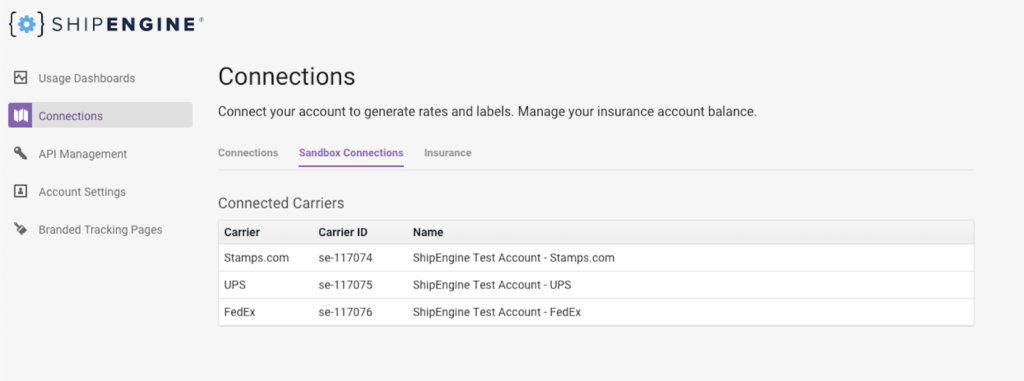Click carrier ID se-117075
Viewport: 1024px width, 381px height.
pos(345,286)
